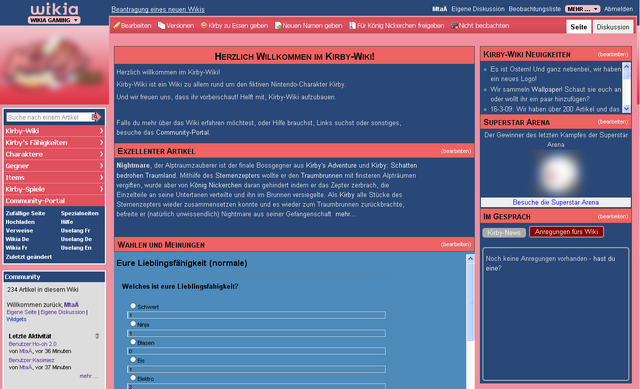Edit Im Gespräch section (bearbeiten)

[x=613, y=216]
